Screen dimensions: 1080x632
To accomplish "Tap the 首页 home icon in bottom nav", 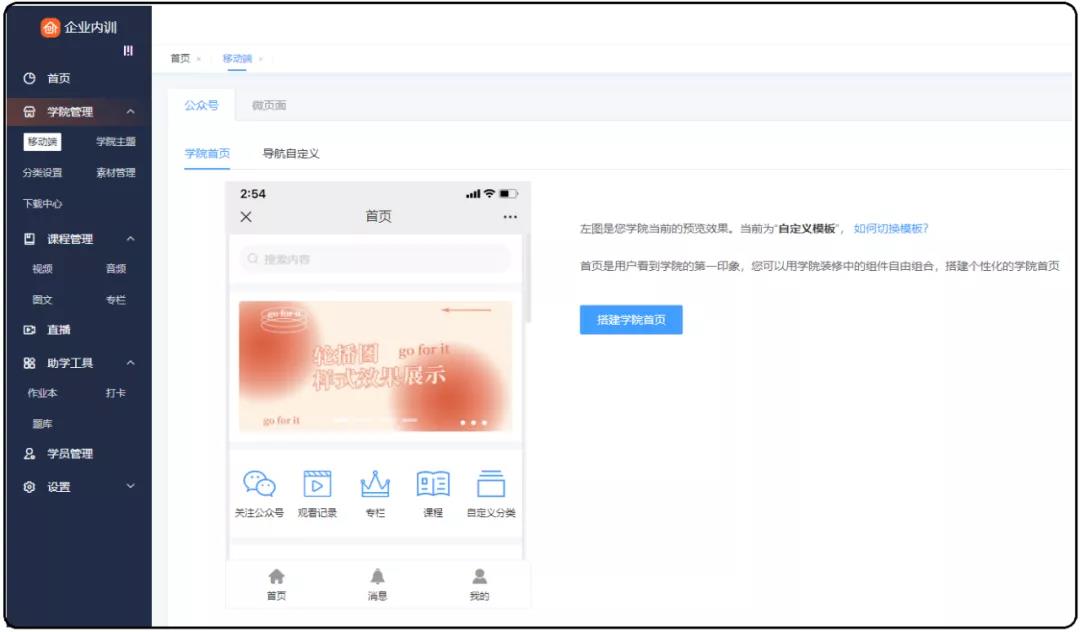I will click(x=276, y=577).
